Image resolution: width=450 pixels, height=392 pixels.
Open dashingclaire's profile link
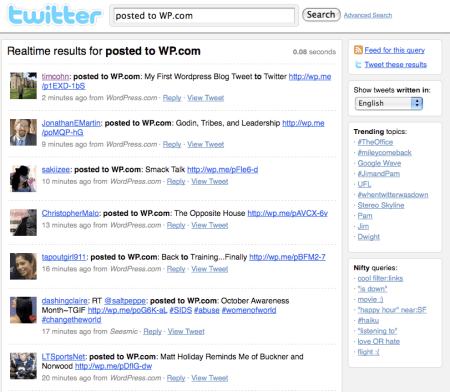tap(65, 301)
